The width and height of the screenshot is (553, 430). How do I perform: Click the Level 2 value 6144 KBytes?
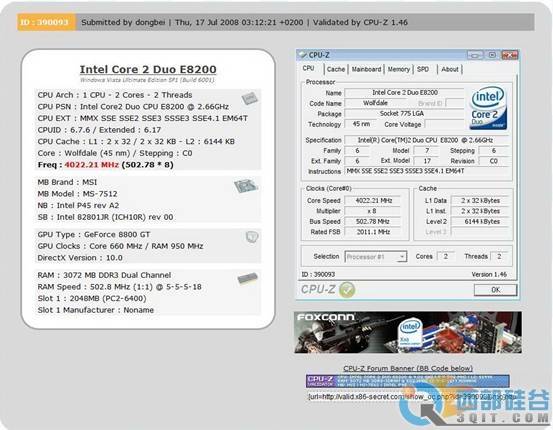tap(480, 222)
